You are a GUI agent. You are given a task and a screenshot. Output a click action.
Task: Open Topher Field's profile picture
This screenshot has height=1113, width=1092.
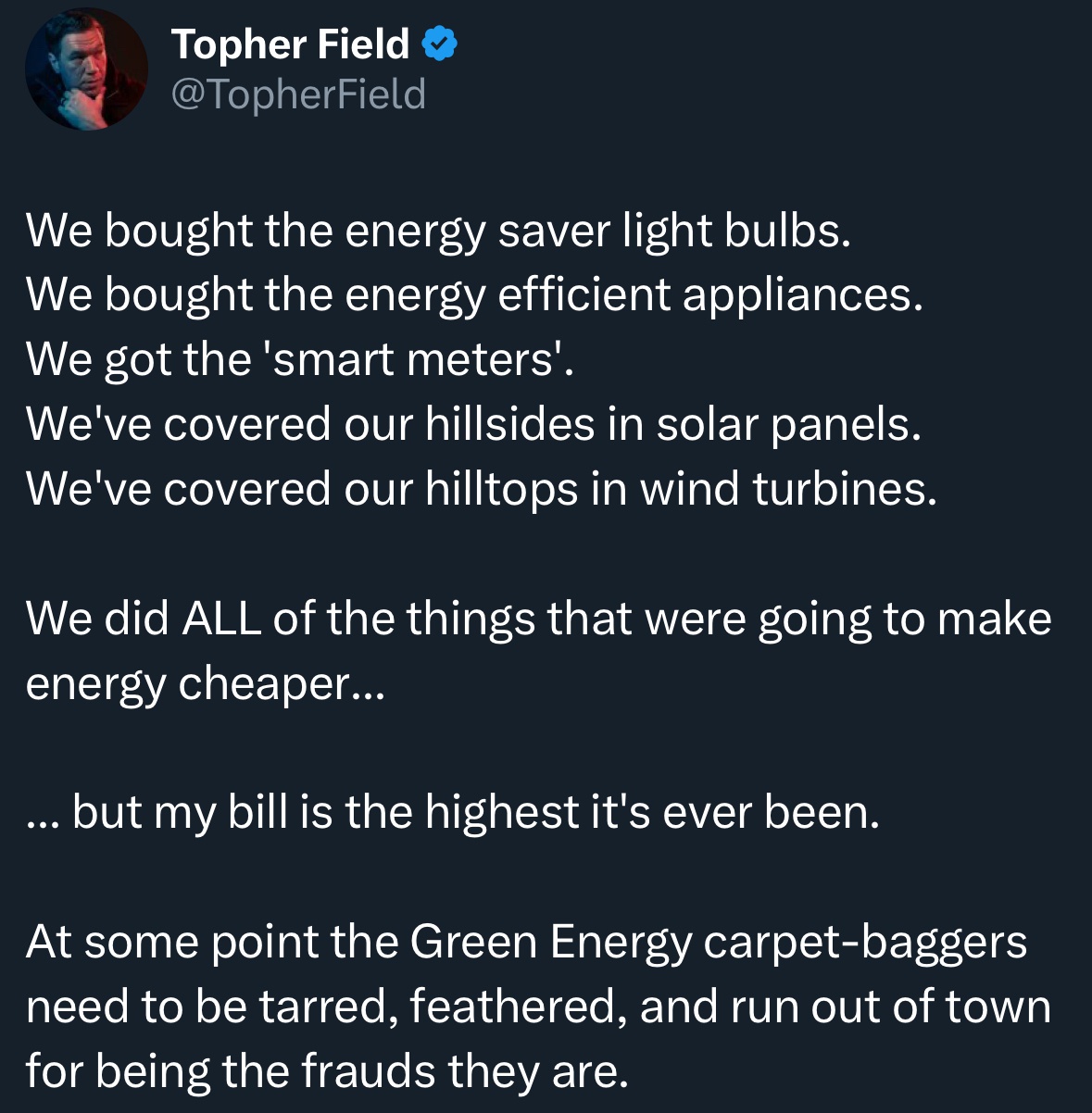(86, 69)
